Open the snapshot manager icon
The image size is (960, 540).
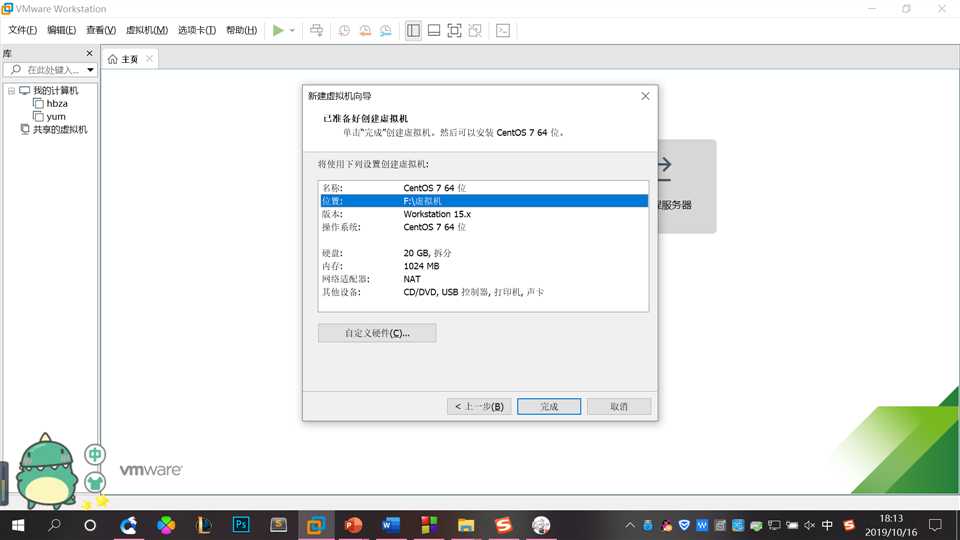pos(386,30)
